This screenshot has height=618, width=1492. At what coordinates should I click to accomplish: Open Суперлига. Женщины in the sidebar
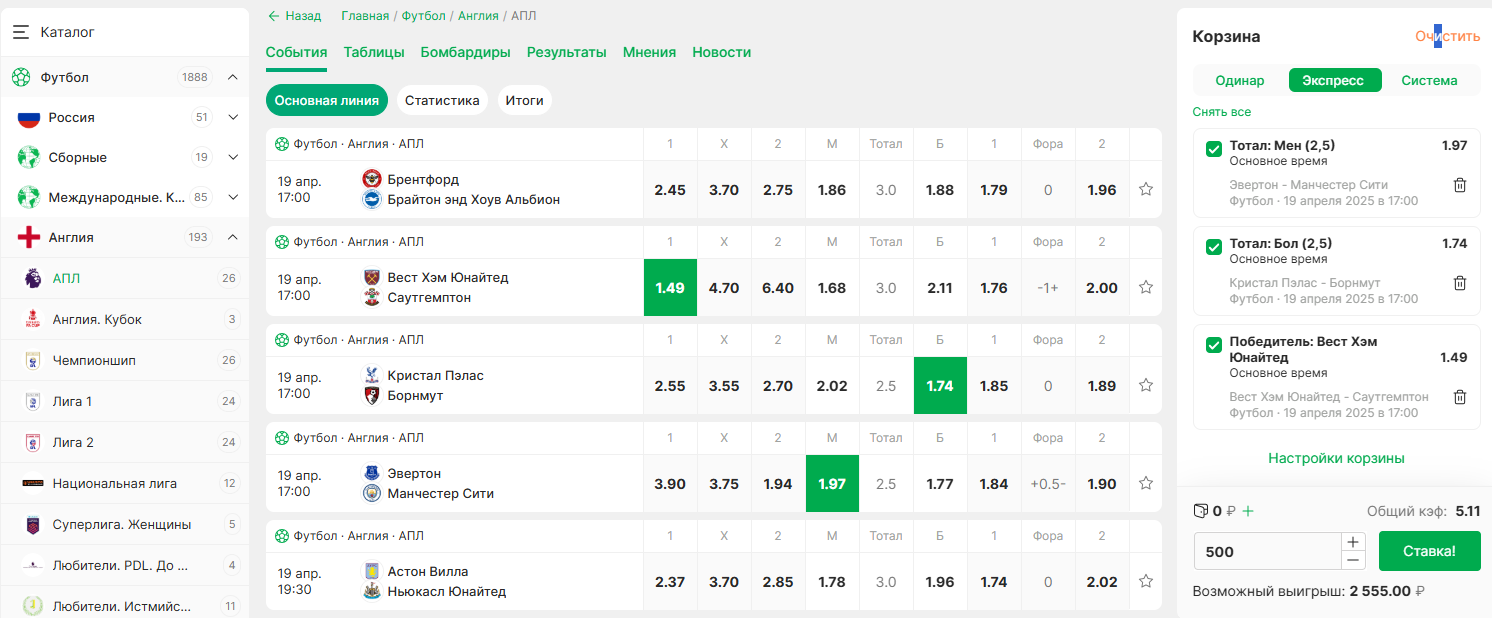(125, 524)
